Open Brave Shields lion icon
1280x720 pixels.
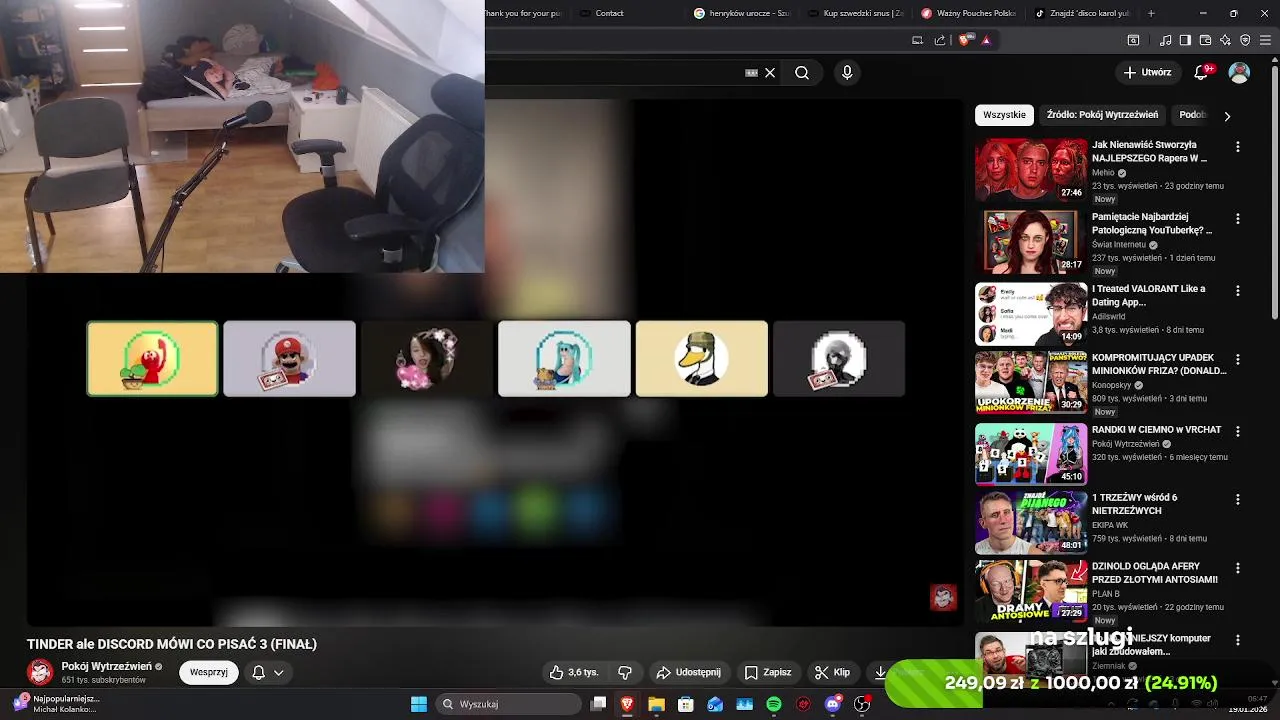(x=964, y=40)
